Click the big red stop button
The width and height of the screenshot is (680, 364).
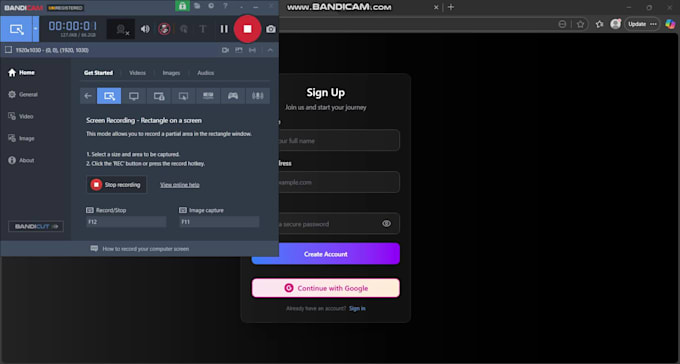pyautogui.click(x=247, y=29)
